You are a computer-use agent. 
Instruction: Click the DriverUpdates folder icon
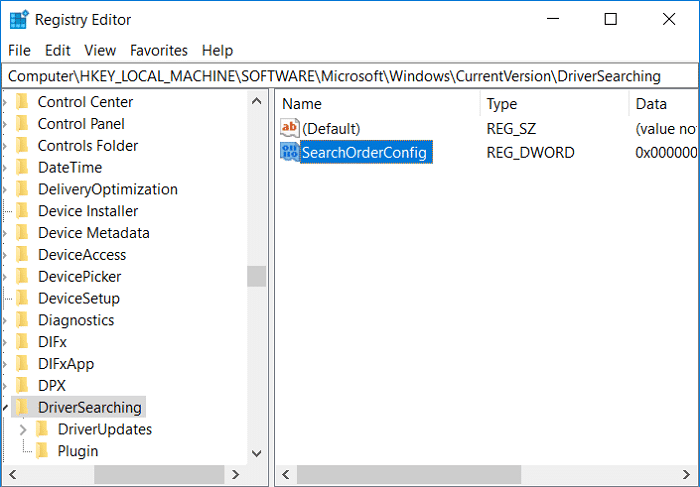[x=42, y=429]
